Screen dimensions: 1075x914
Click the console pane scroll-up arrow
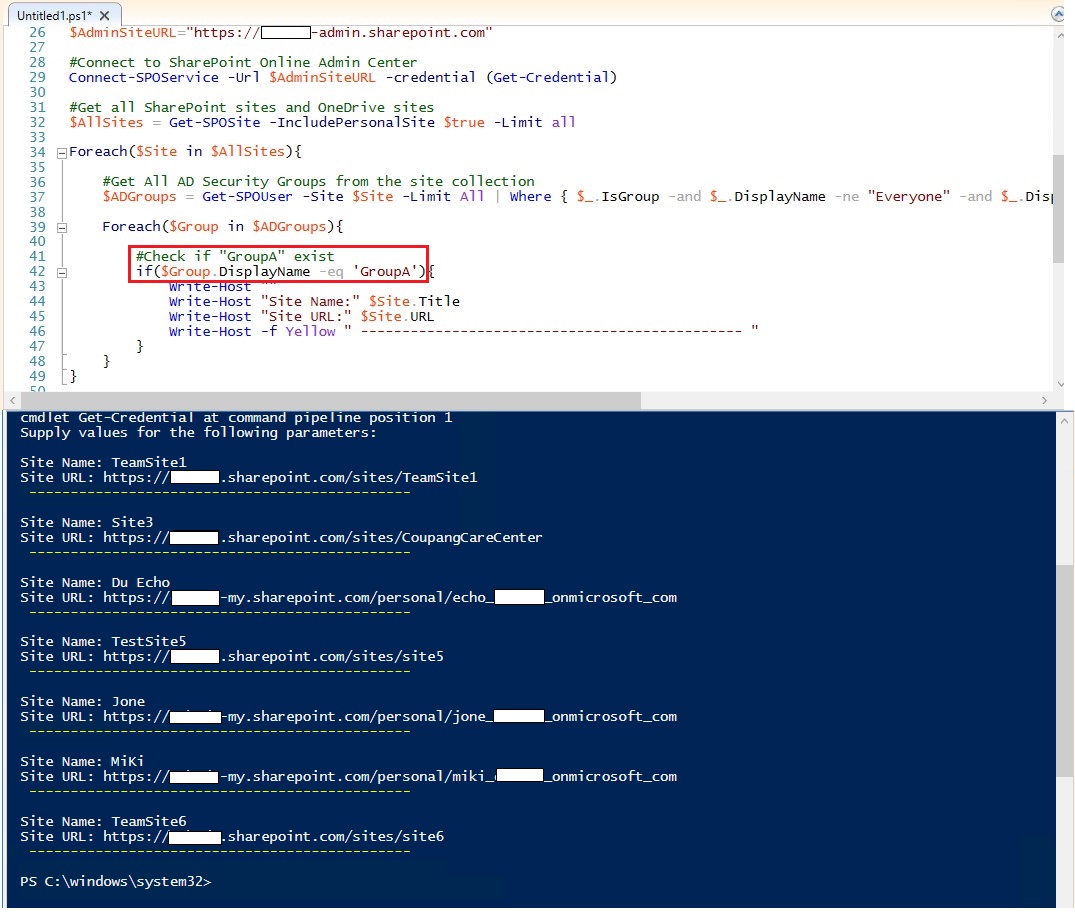[x=1064, y=421]
